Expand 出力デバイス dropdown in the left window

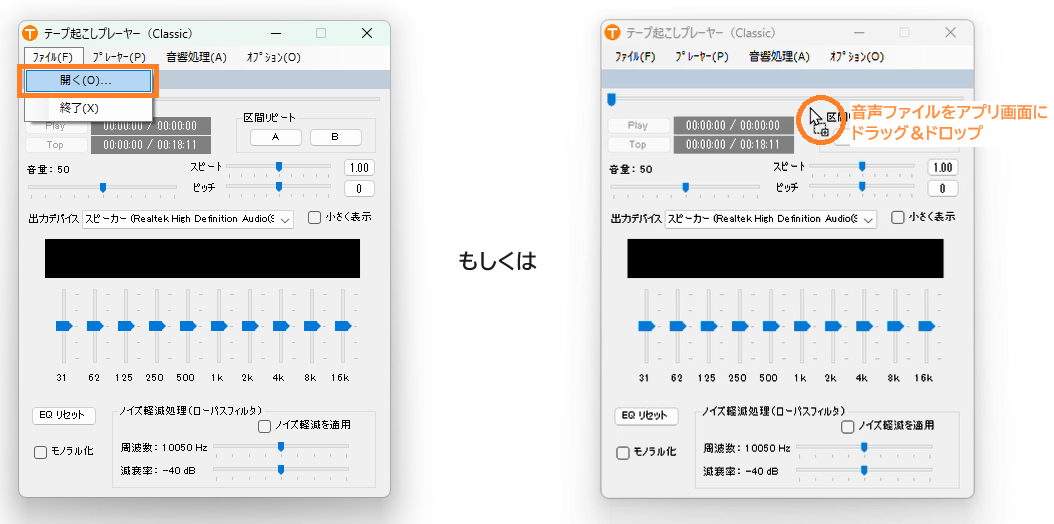(x=284, y=219)
